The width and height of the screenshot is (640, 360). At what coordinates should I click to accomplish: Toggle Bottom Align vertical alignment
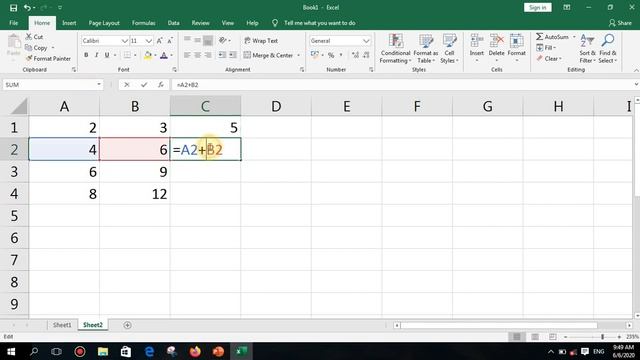click(208, 40)
